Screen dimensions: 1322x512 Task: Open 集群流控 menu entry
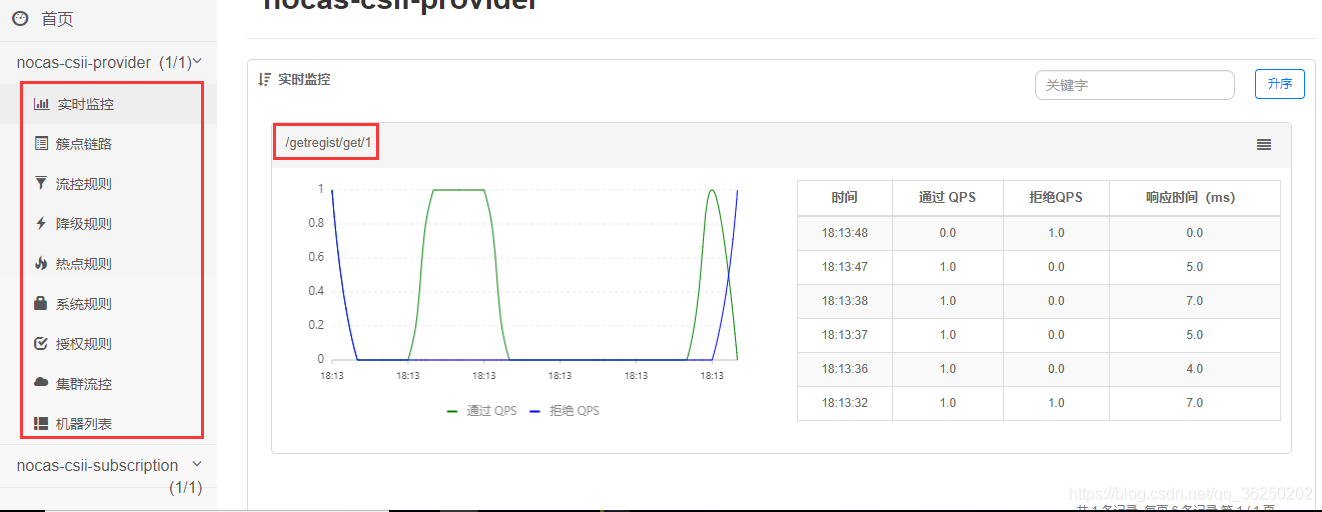(x=84, y=384)
